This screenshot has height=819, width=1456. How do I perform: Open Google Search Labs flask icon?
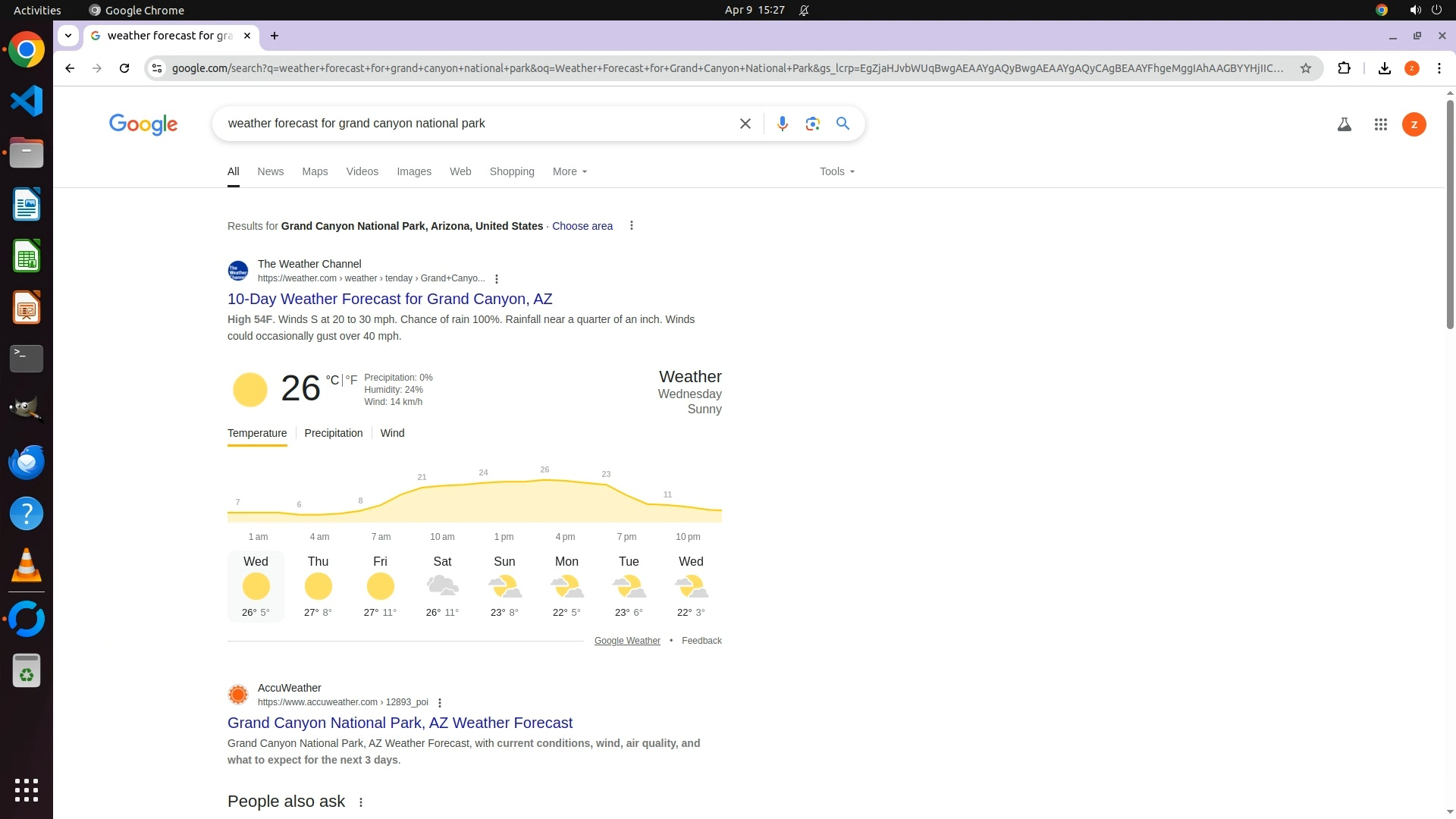point(1344,124)
